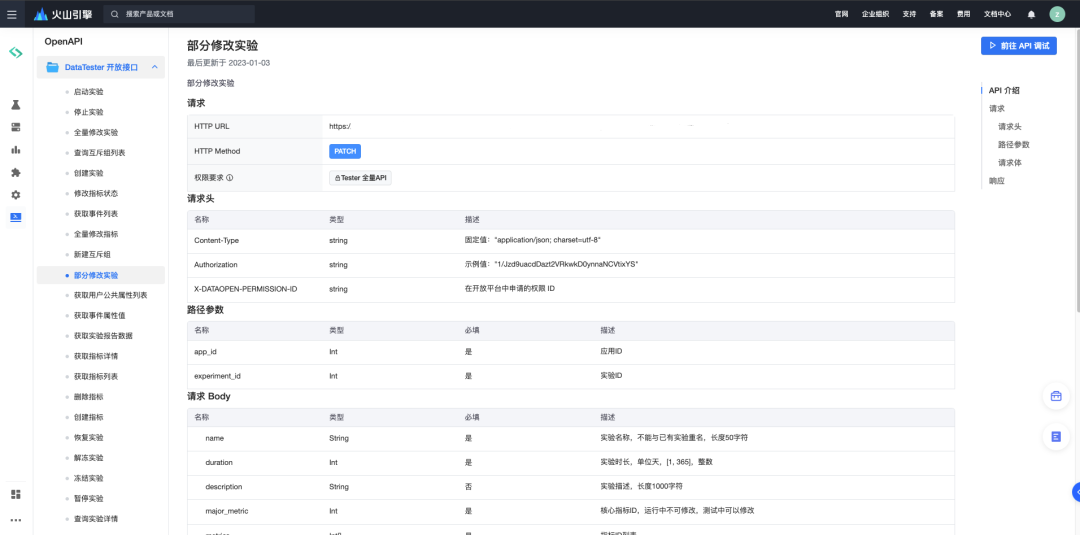Click the flask experiment icon in sidebar

[x=16, y=105]
